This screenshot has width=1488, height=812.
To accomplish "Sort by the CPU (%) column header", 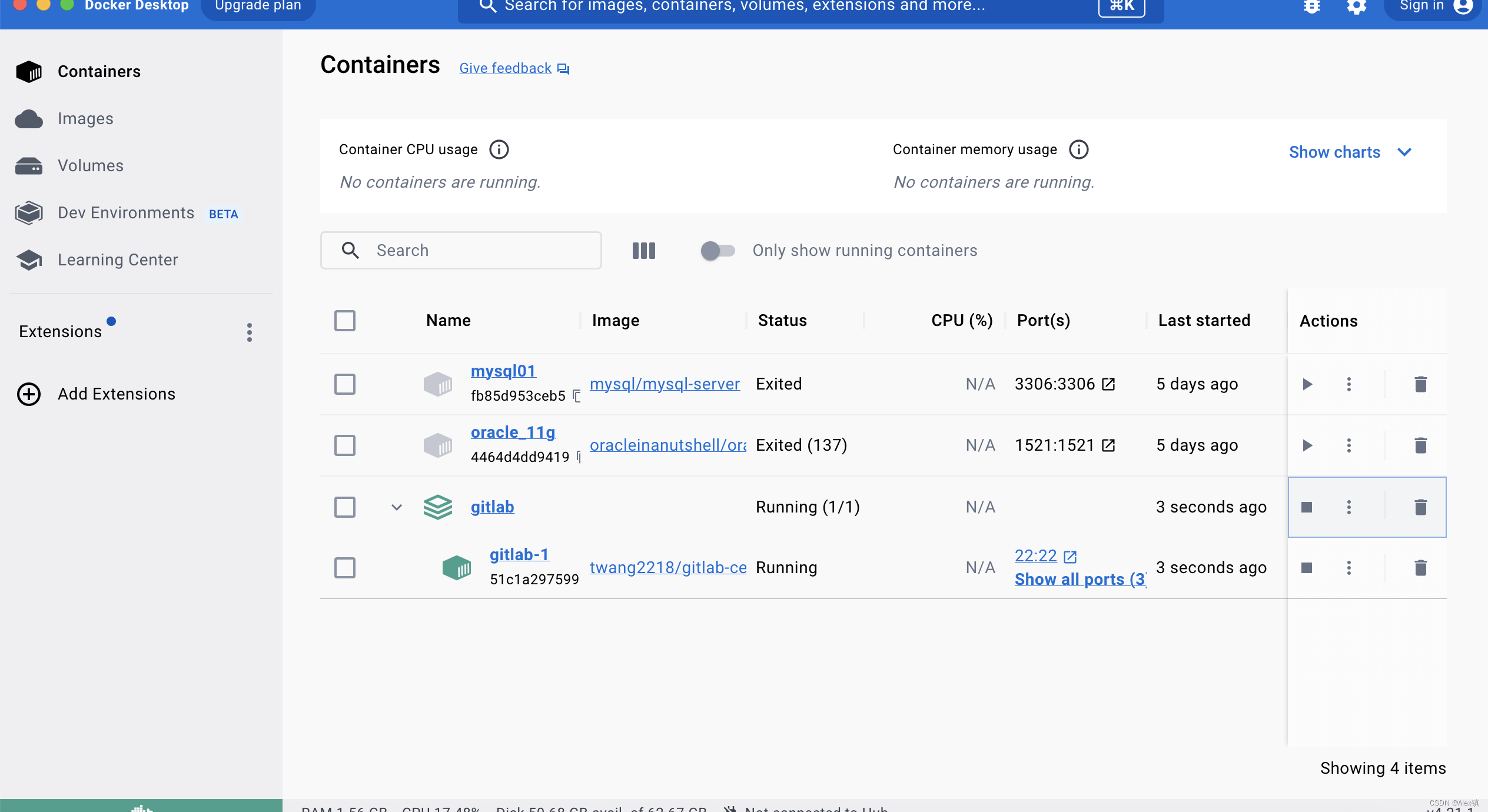I will click(x=962, y=321).
